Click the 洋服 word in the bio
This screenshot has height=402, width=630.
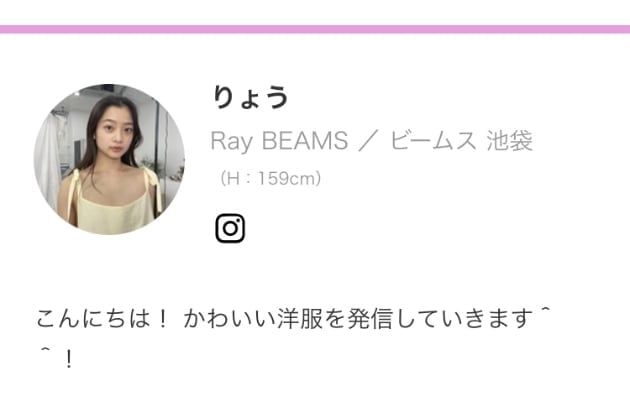(x=300, y=318)
